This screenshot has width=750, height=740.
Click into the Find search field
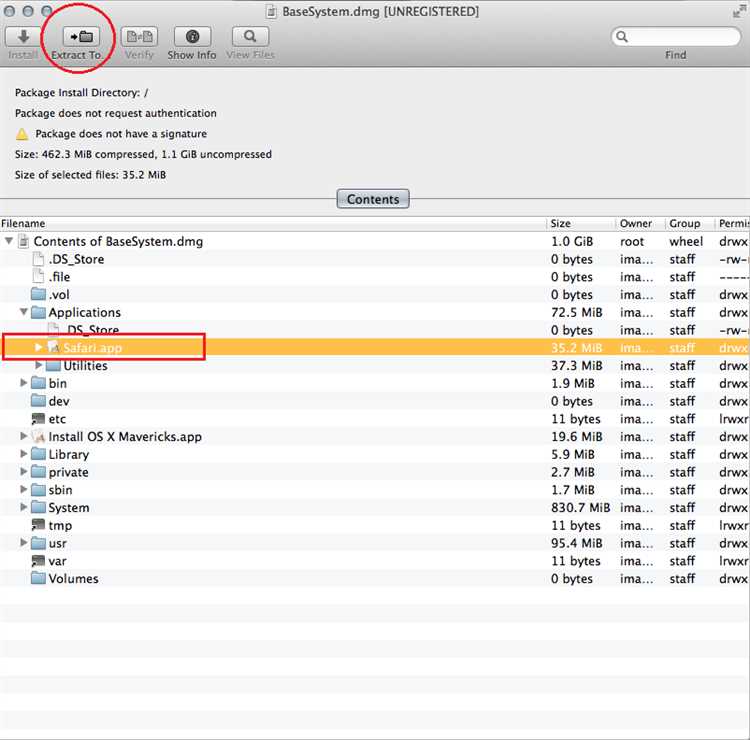[675, 37]
